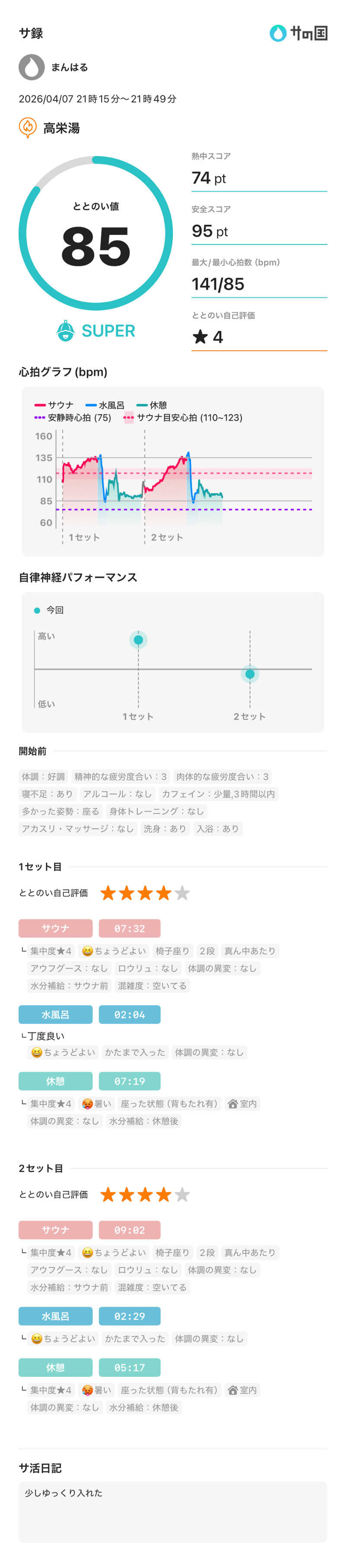Screen dimensions: 346x1568
Task: Click the house icon next to 室内 in set 1
Action: [232, 1103]
